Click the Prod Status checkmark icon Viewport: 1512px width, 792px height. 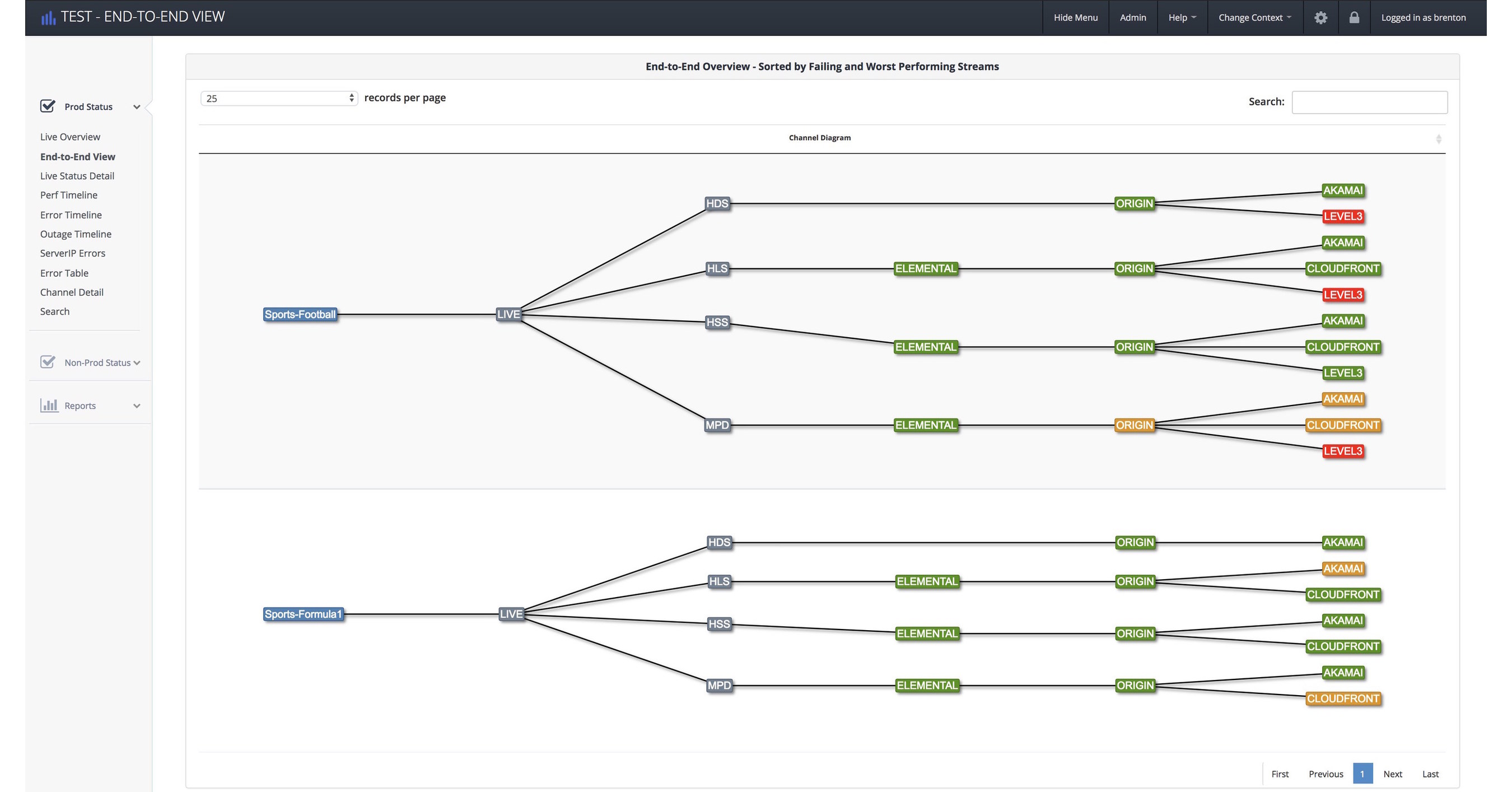coord(48,106)
